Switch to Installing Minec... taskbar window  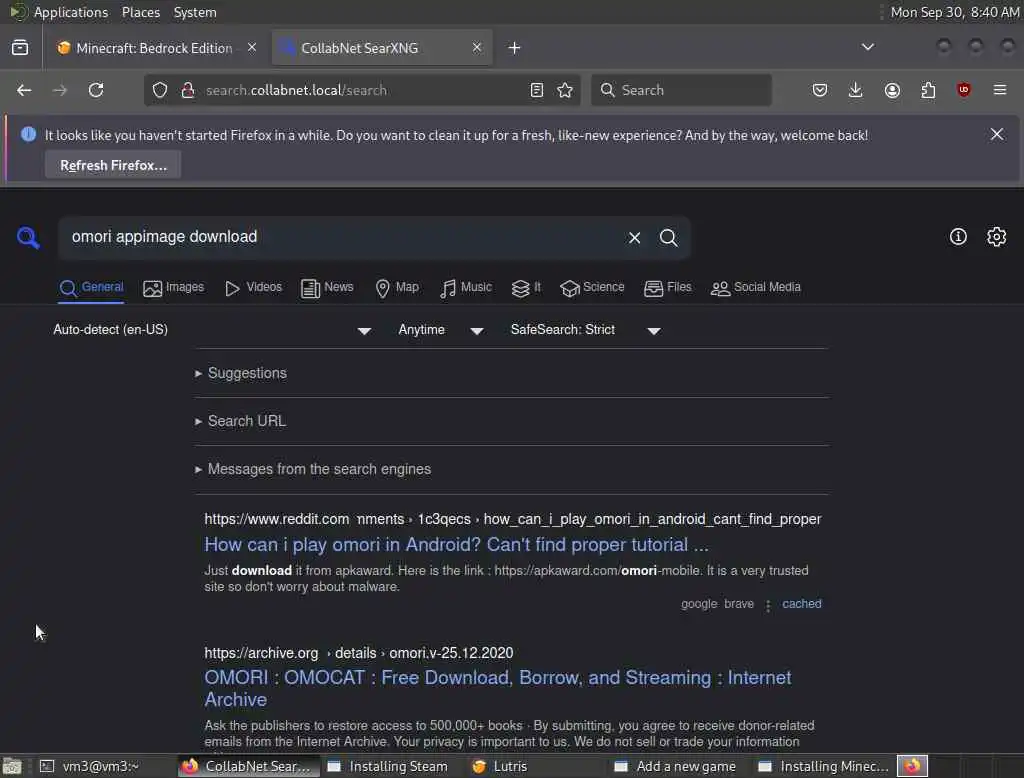pos(824,766)
